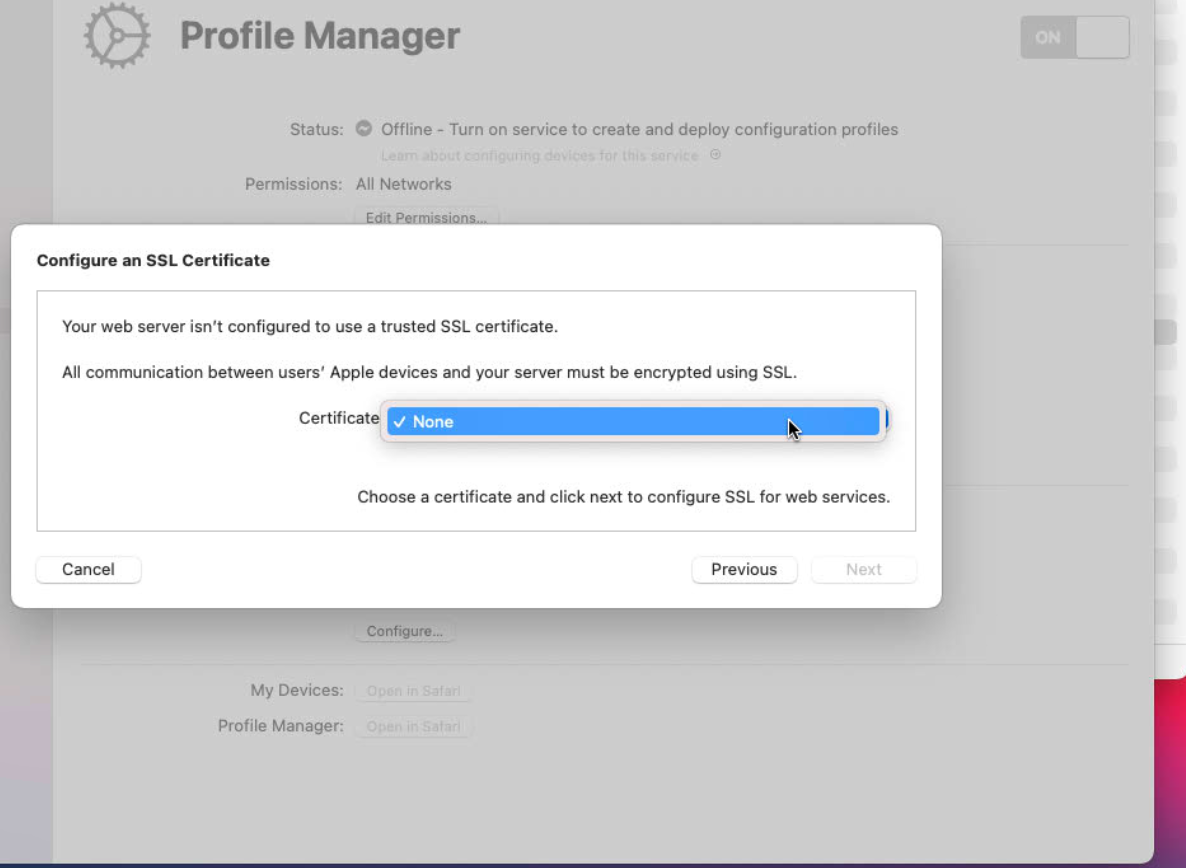This screenshot has height=868, width=1186.
Task: Cancel the SSL certificate dialog
Action: (88, 569)
